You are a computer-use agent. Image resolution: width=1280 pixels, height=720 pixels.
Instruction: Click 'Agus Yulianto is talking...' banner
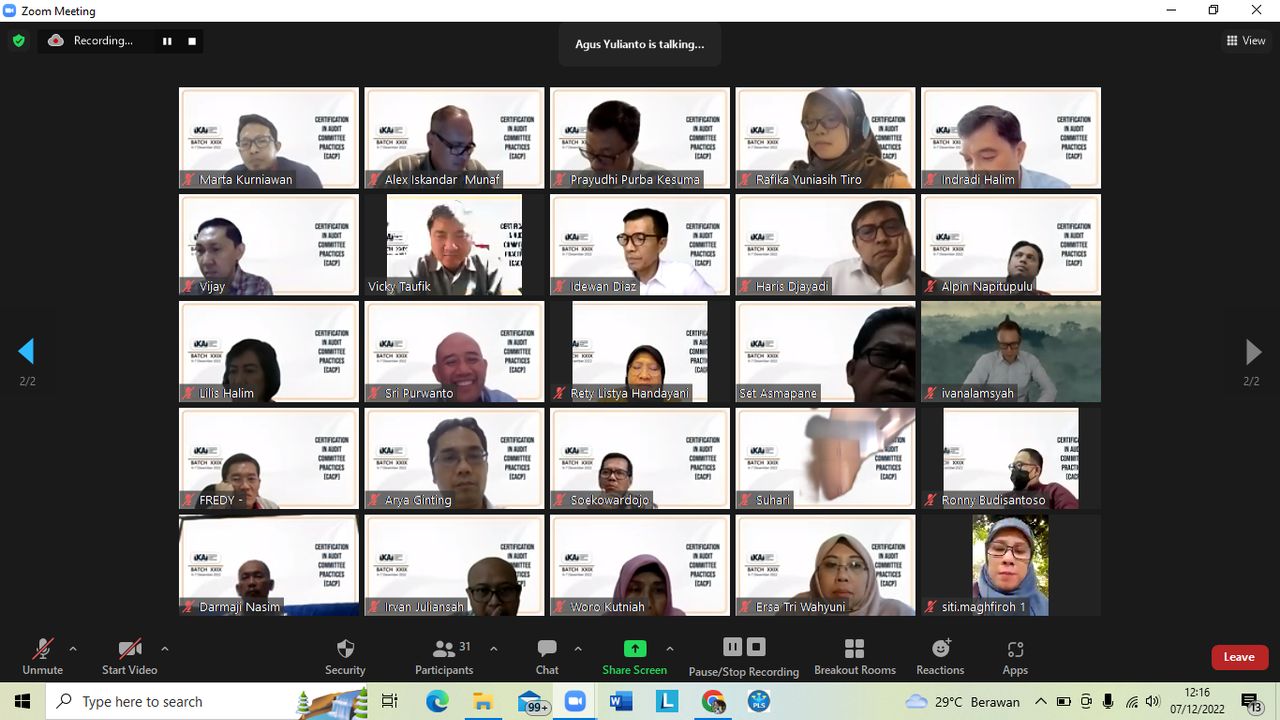coord(640,44)
